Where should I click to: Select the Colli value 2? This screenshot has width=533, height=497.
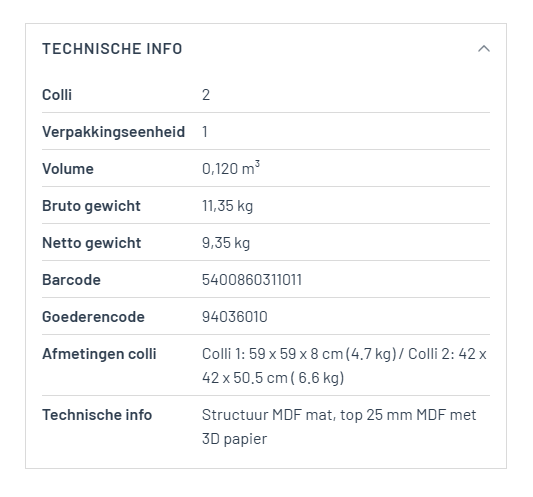tap(206, 95)
